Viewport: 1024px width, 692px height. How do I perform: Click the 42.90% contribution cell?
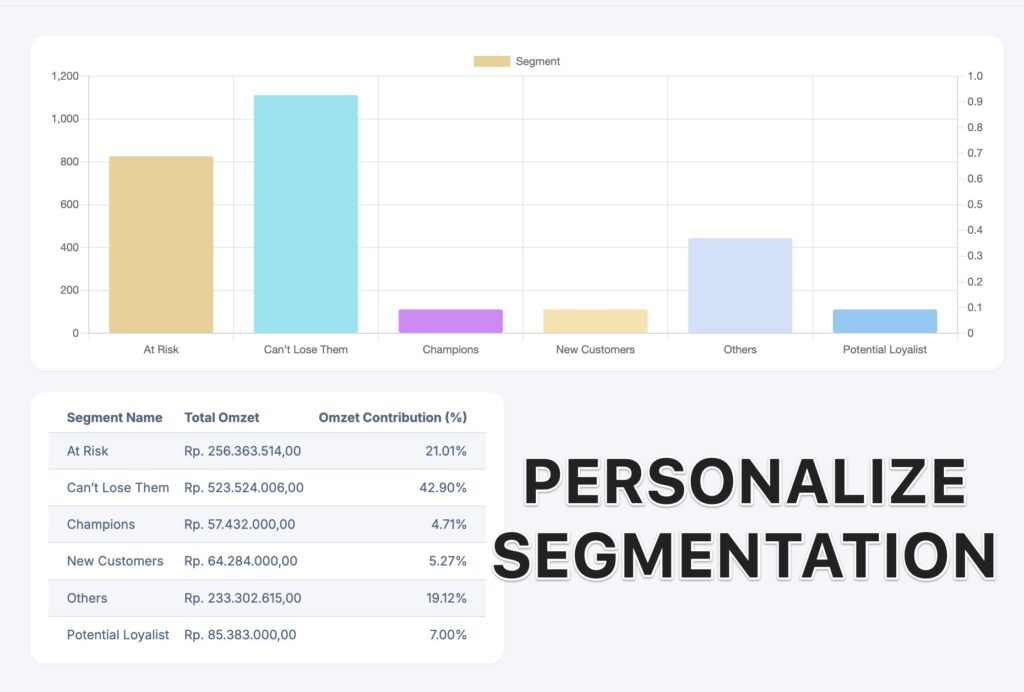(x=442, y=488)
